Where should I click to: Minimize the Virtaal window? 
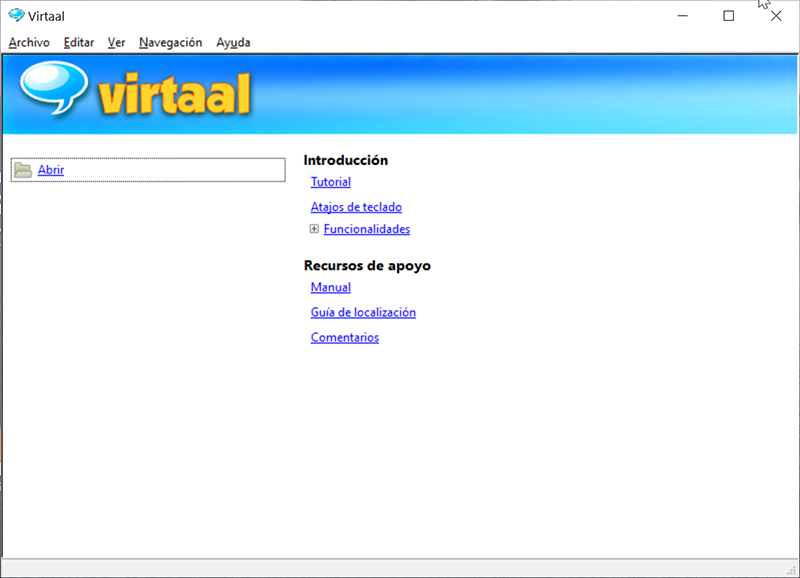coord(683,16)
